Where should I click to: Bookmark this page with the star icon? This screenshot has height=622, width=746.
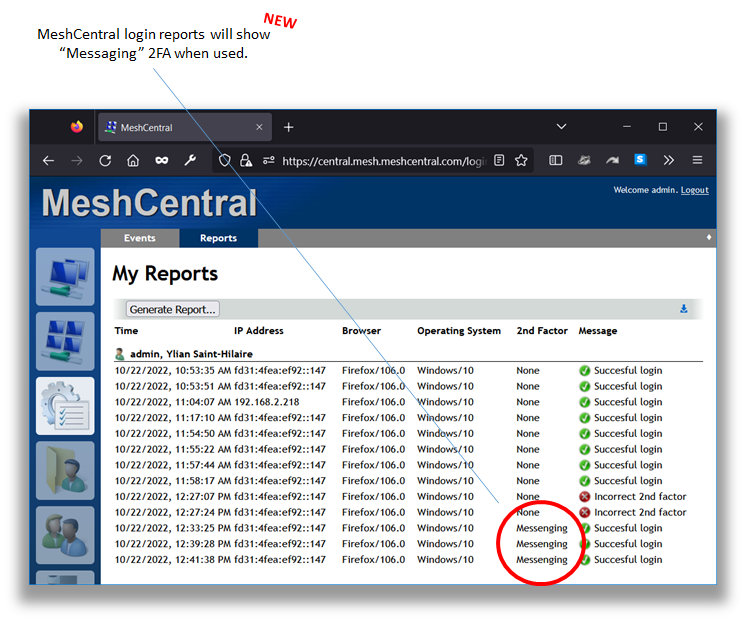point(521,160)
